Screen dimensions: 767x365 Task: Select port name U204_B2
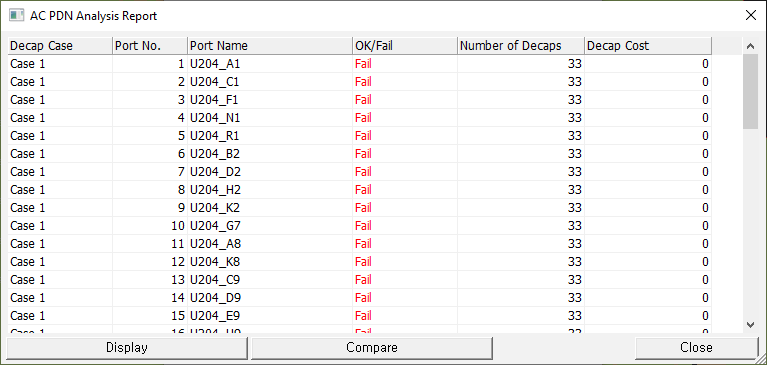point(215,154)
